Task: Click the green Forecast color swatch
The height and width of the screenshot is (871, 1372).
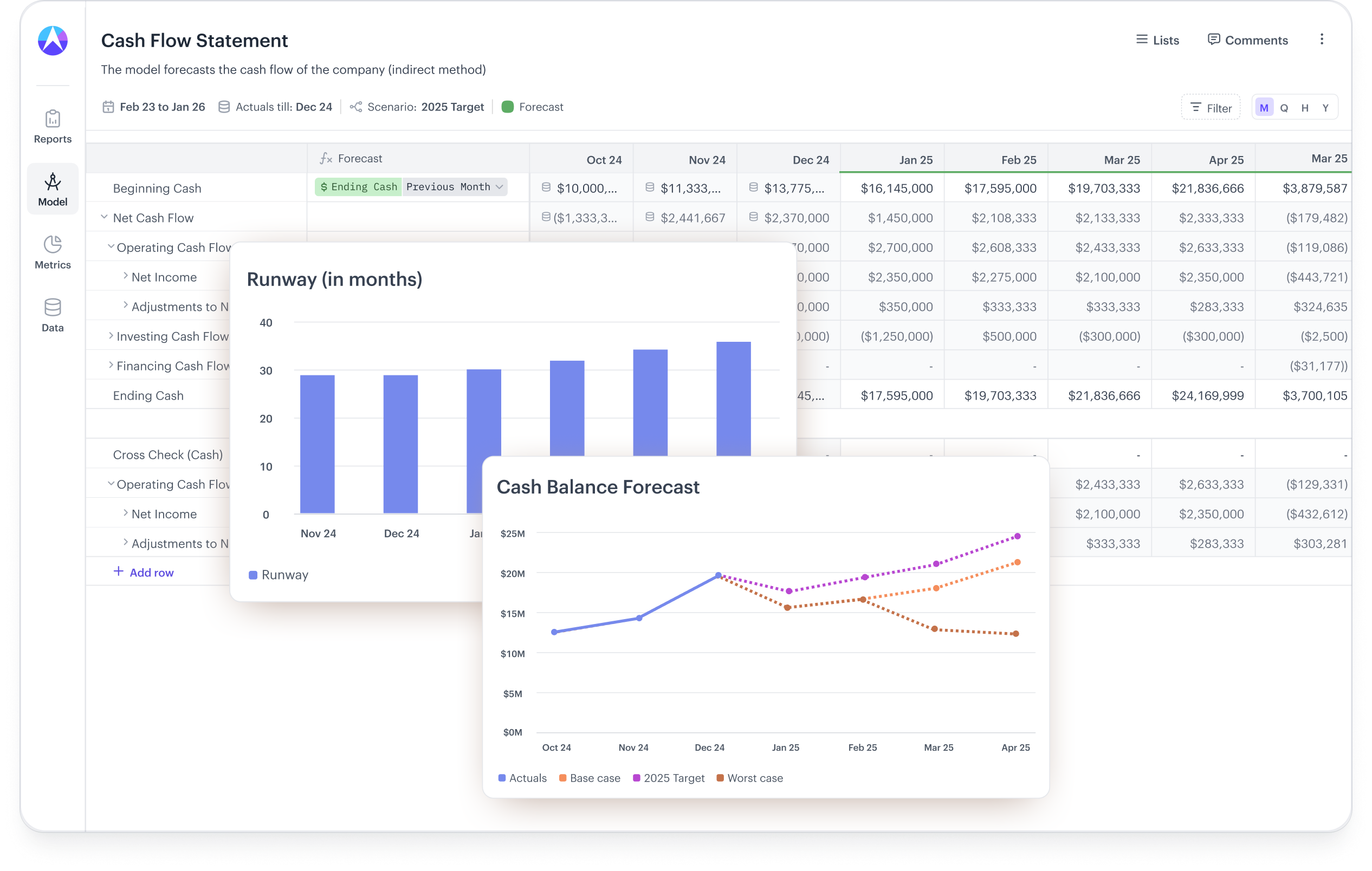Action: pos(507,107)
